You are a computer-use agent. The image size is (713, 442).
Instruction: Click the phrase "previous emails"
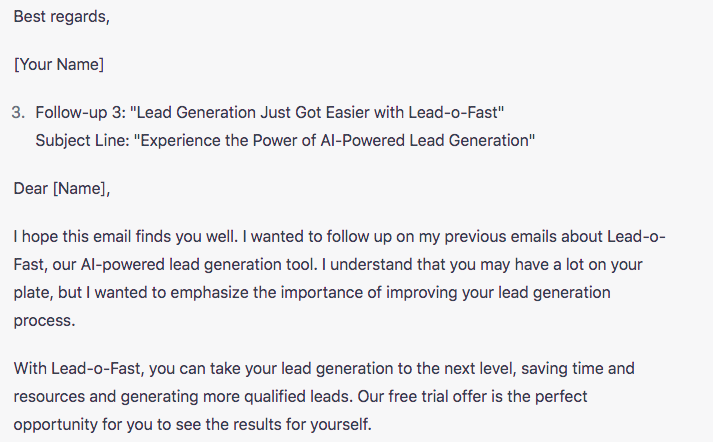[x=468, y=237]
